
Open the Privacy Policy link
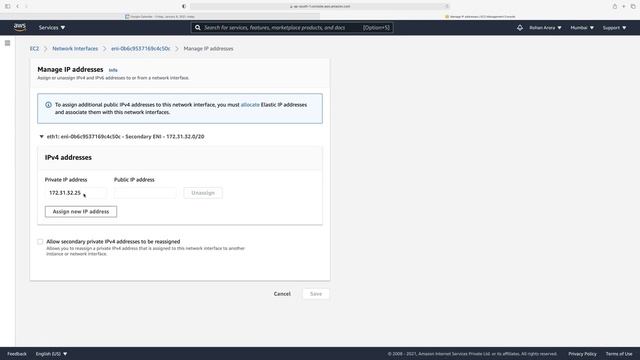click(582, 354)
